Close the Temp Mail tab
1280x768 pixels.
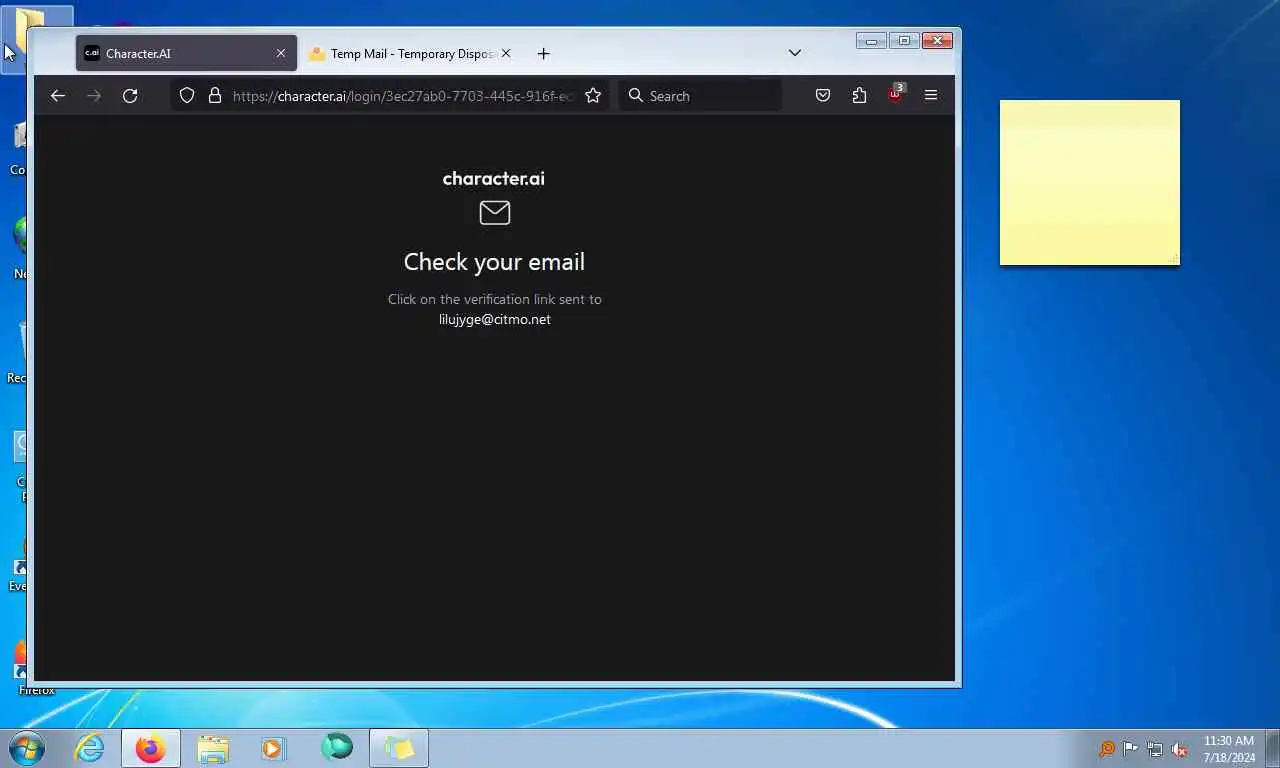[x=506, y=54]
